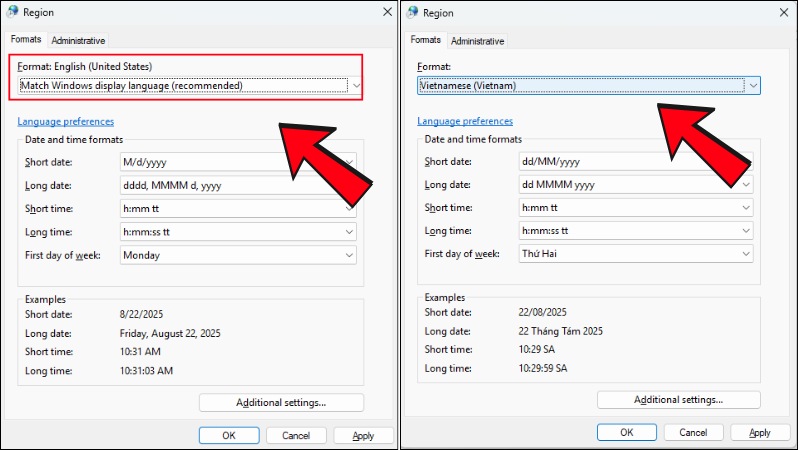Close the Region dialog showing English format

pos(387,12)
